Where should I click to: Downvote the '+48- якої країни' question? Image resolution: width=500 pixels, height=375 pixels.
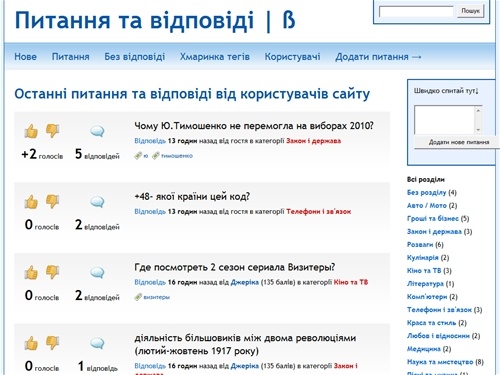point(52,201)
